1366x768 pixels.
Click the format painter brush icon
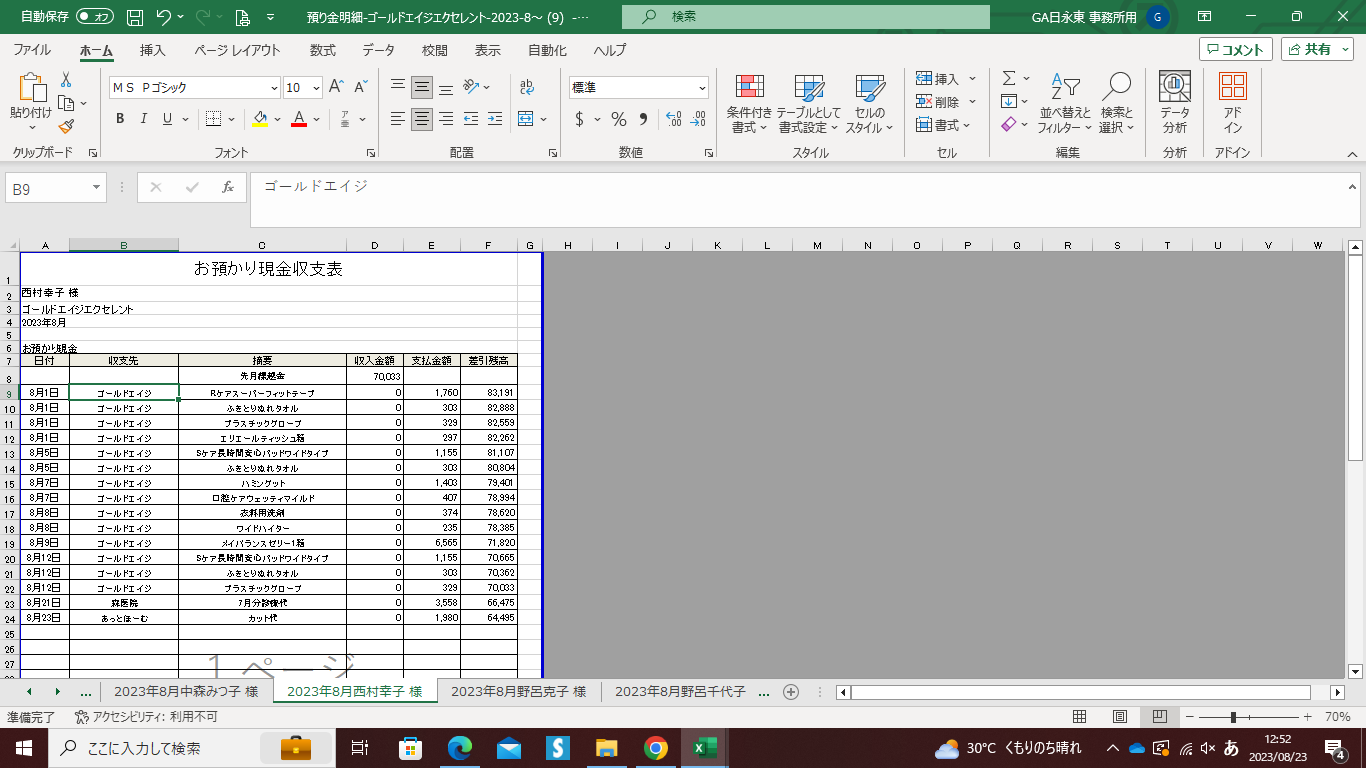point(66,126)
